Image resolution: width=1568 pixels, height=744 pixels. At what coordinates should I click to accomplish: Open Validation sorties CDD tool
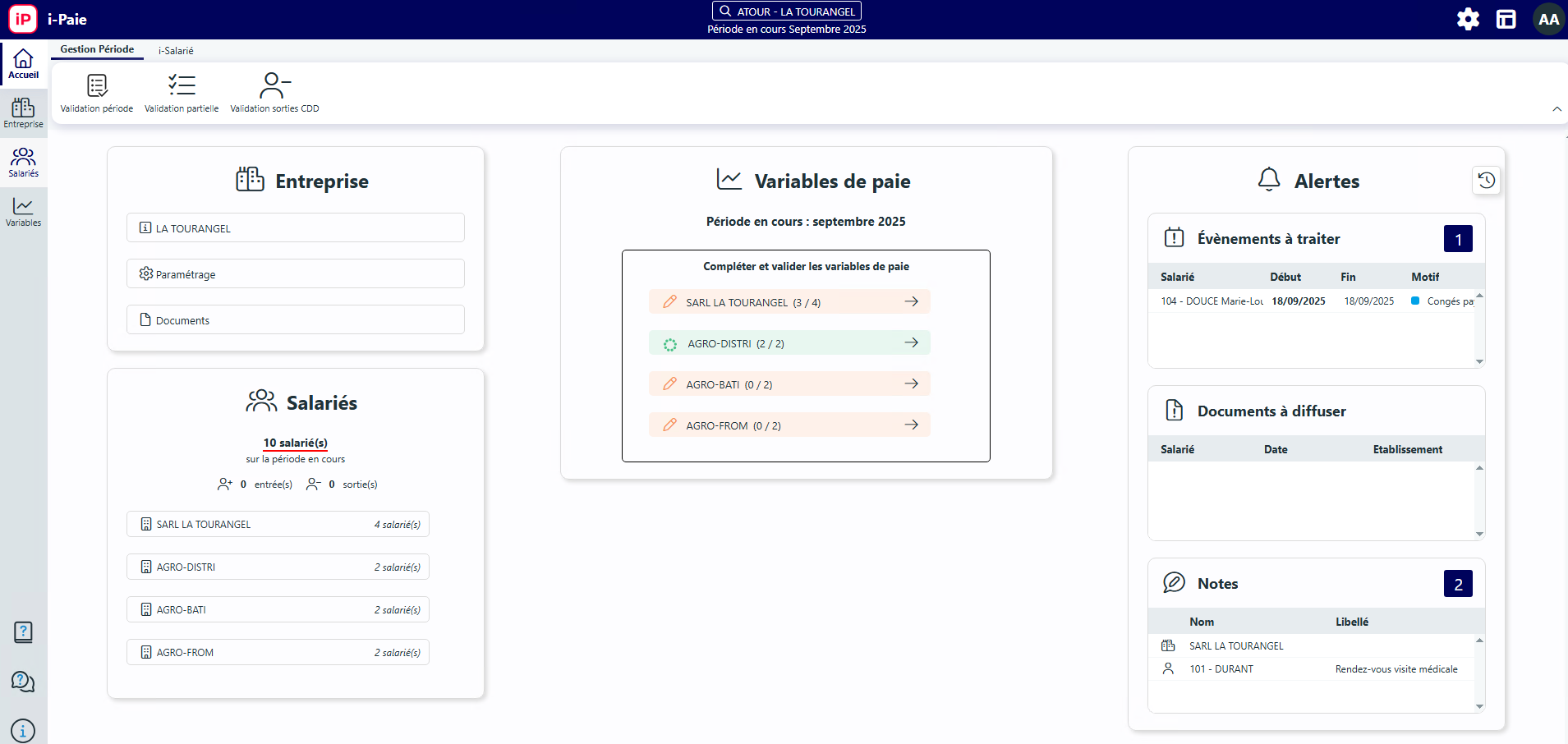(x=274, y=93)
